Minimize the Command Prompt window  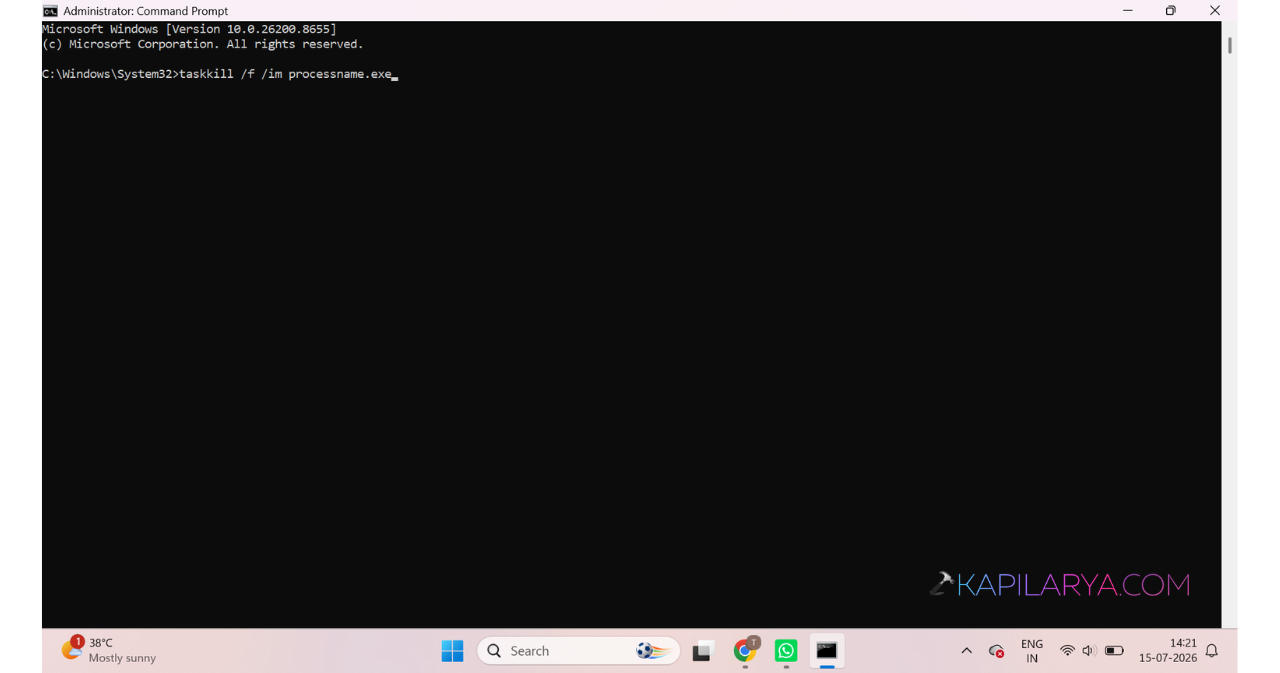click(1128, 11)
